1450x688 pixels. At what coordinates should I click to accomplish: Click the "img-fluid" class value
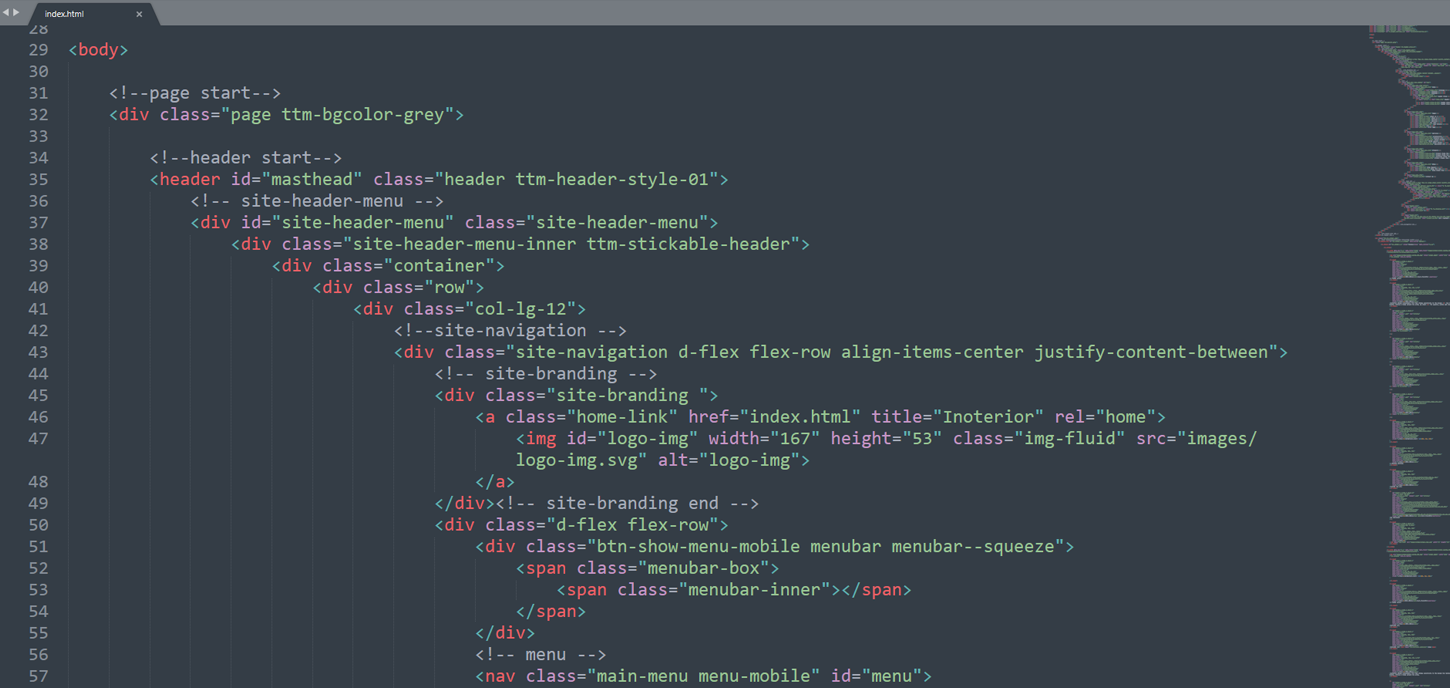pos(1070,439)
